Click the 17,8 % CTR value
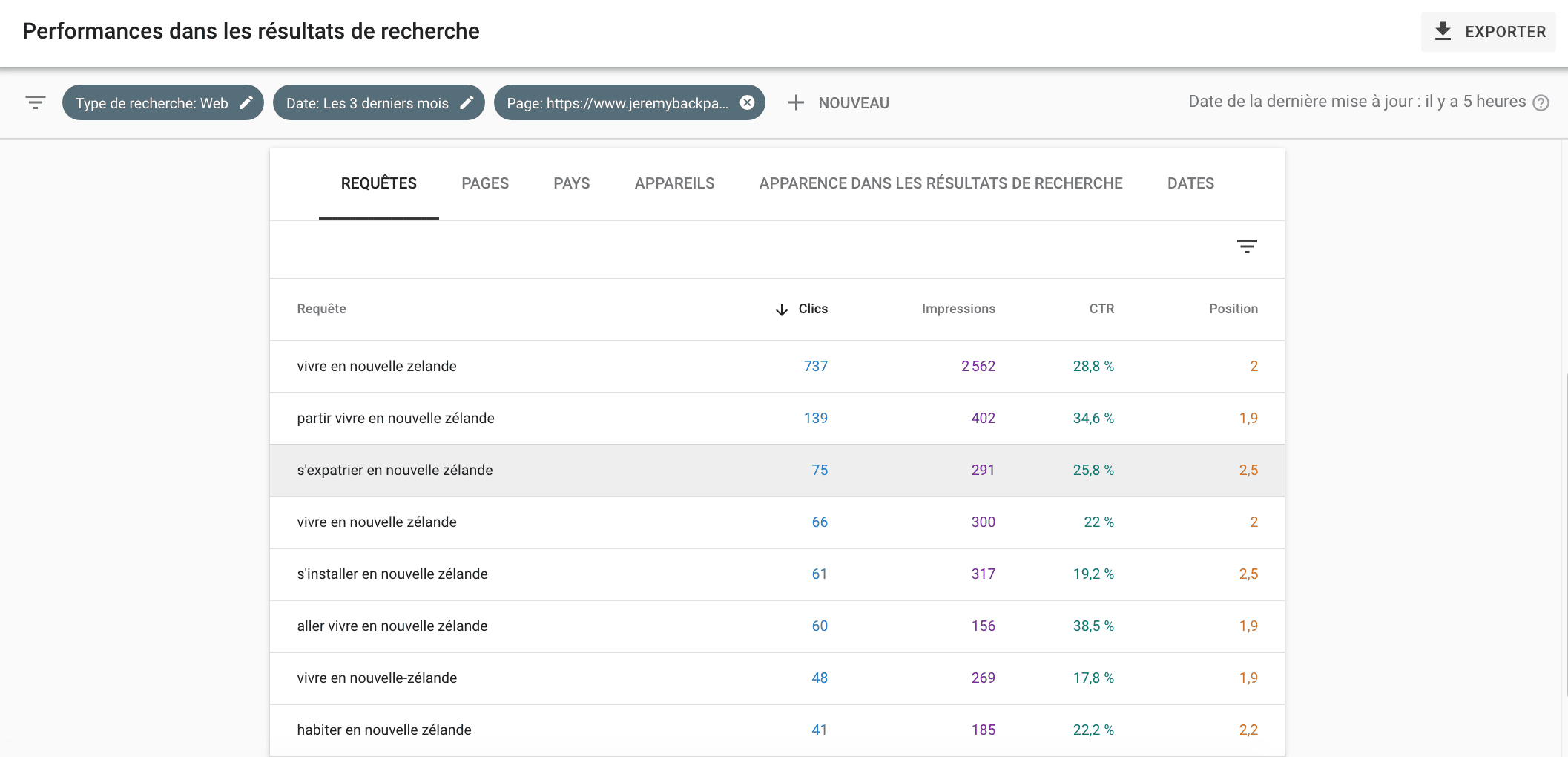1568x757 pixels. point(1093,678)
